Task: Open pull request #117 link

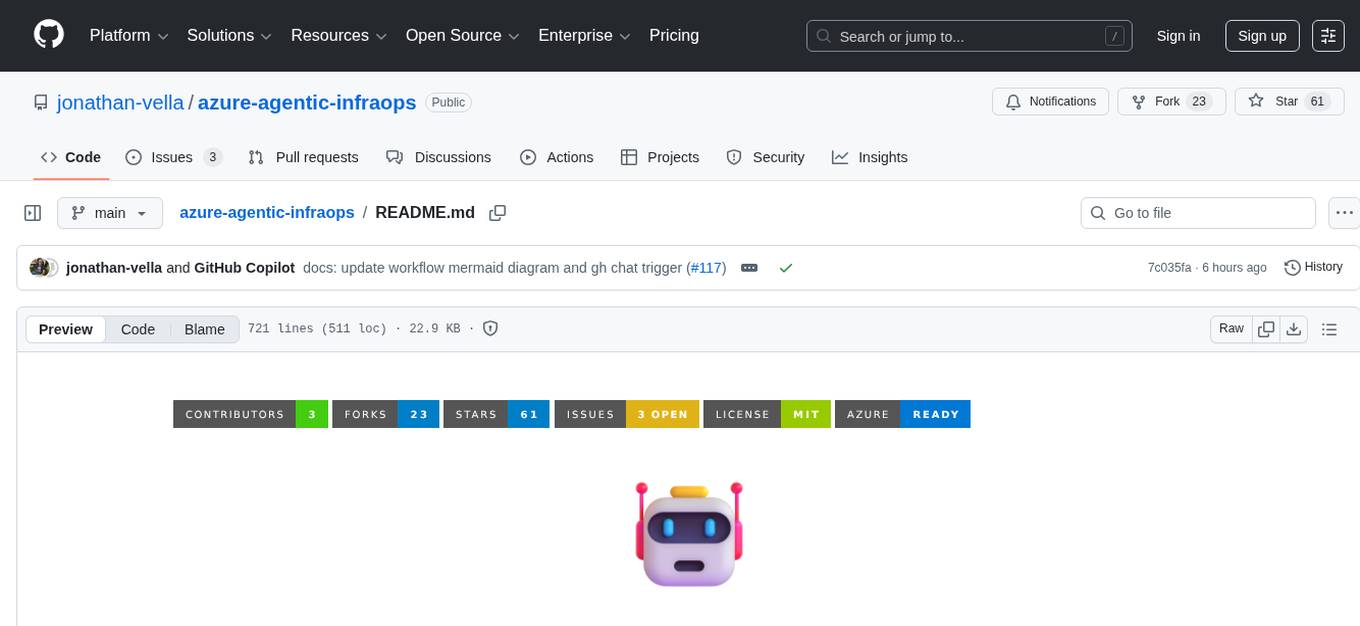Action: [707, 267]
